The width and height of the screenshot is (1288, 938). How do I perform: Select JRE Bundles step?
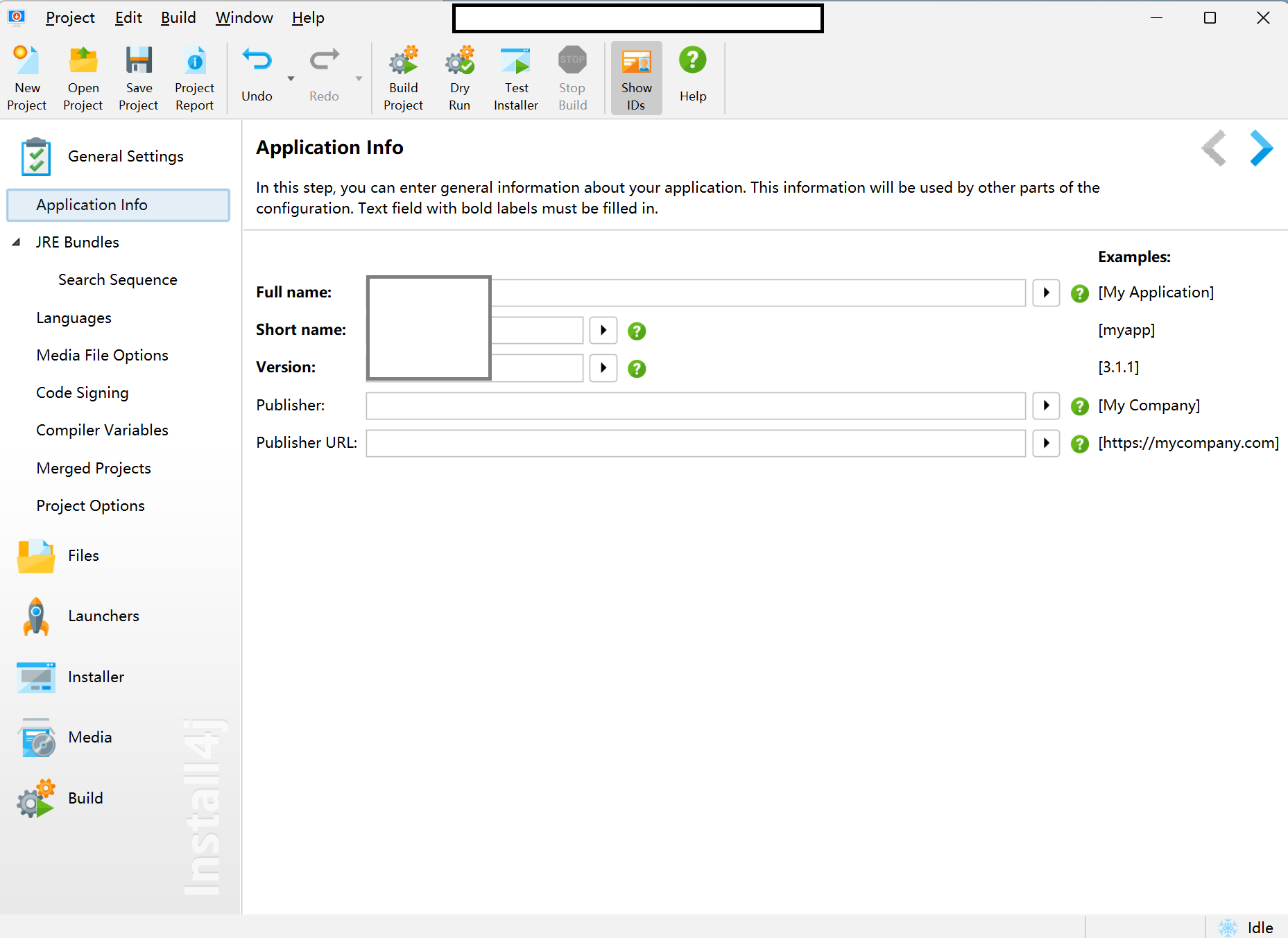[78, 243]
